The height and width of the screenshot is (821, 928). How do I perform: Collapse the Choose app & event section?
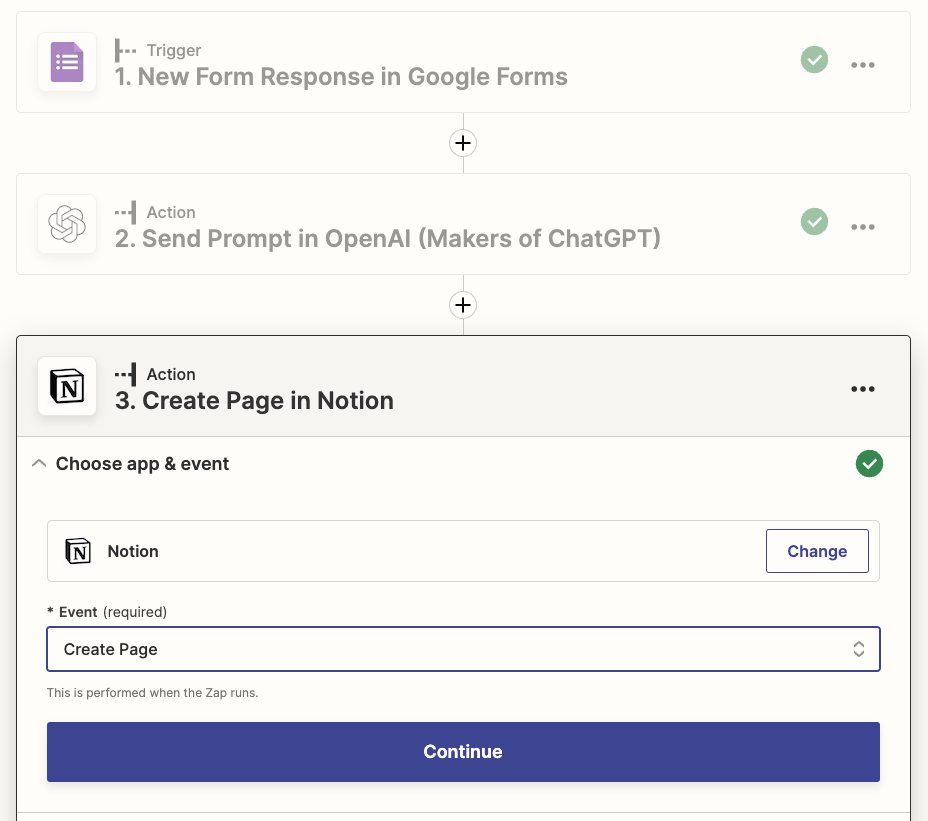[x=39, y=464]
